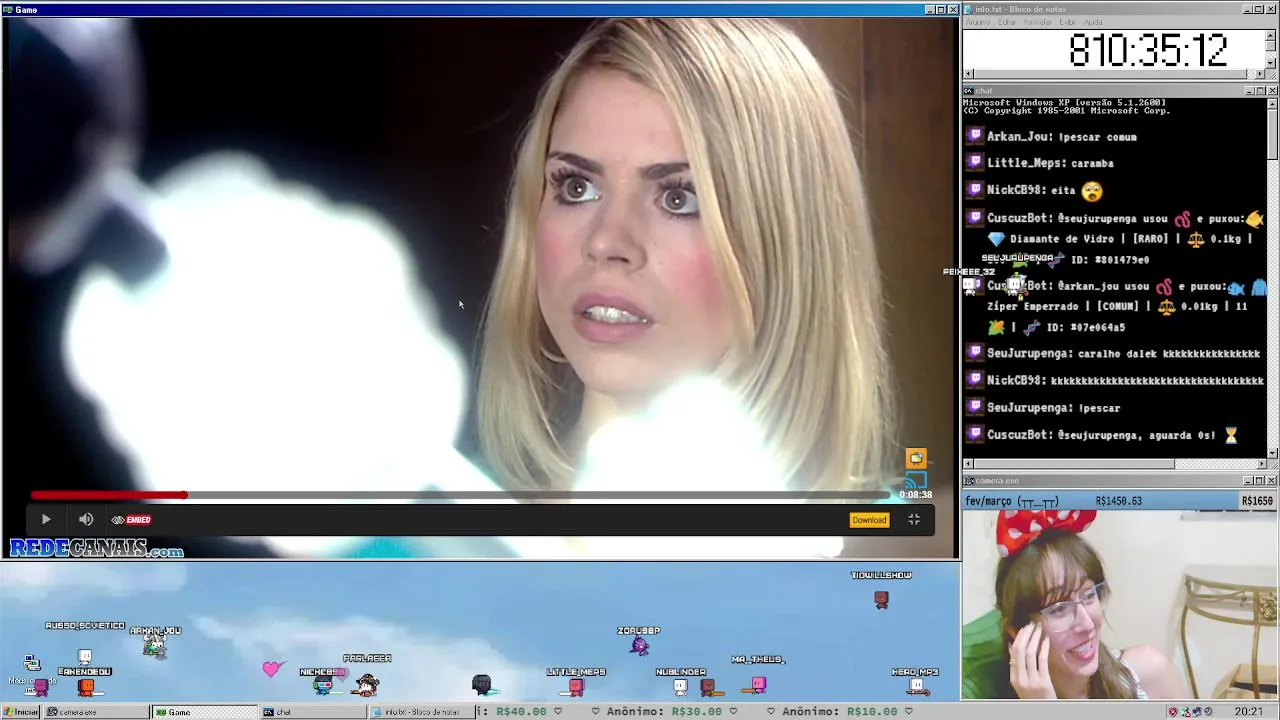
Task: Click the Twitch badge next to Arkan_Jou
Action: [x=975, y=136]
